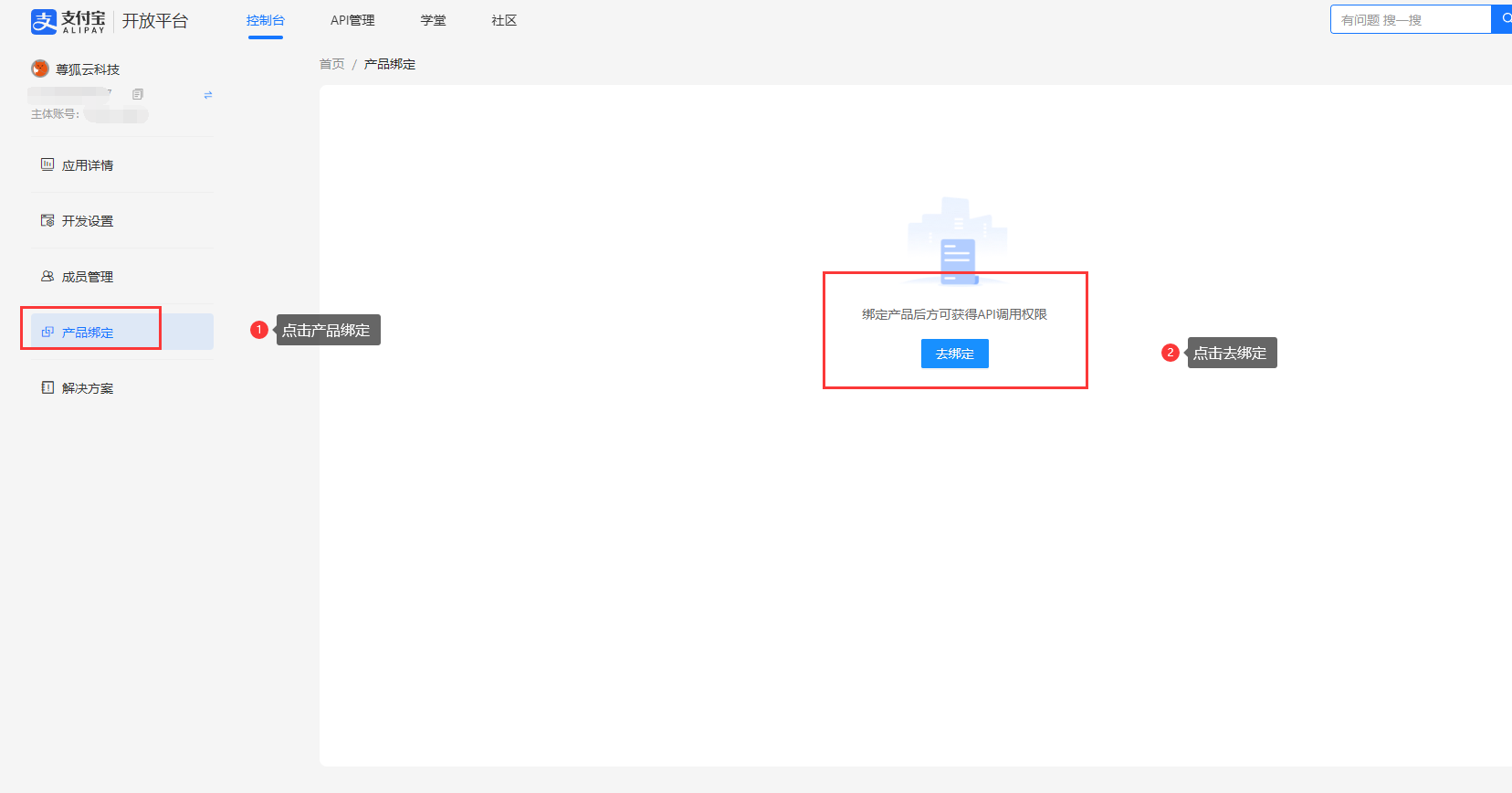This screenshot has width=1512, height=793.
Task: Click the 去绑定 button
Action: [954, 354]
